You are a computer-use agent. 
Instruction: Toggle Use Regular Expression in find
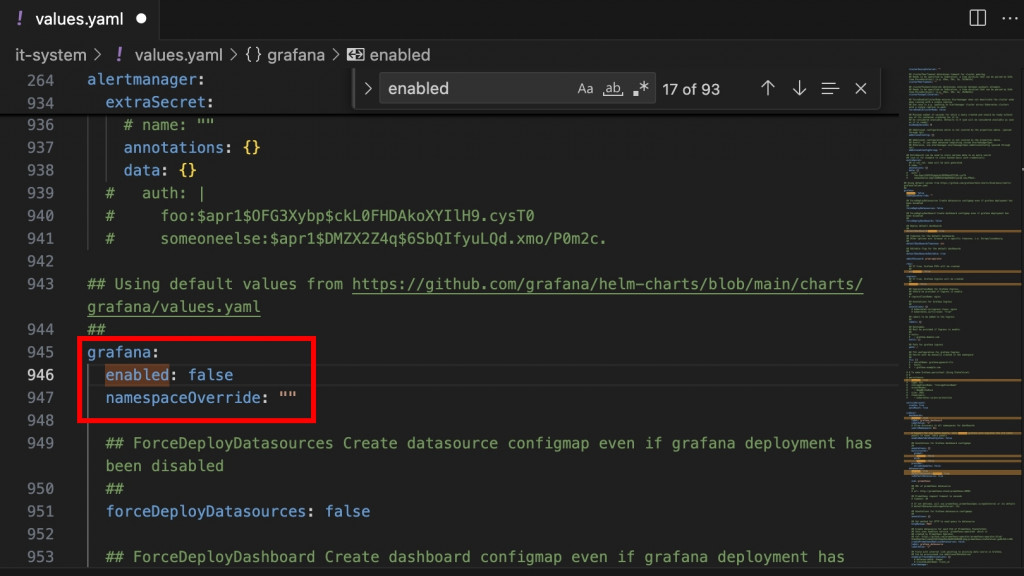point(641,88)
